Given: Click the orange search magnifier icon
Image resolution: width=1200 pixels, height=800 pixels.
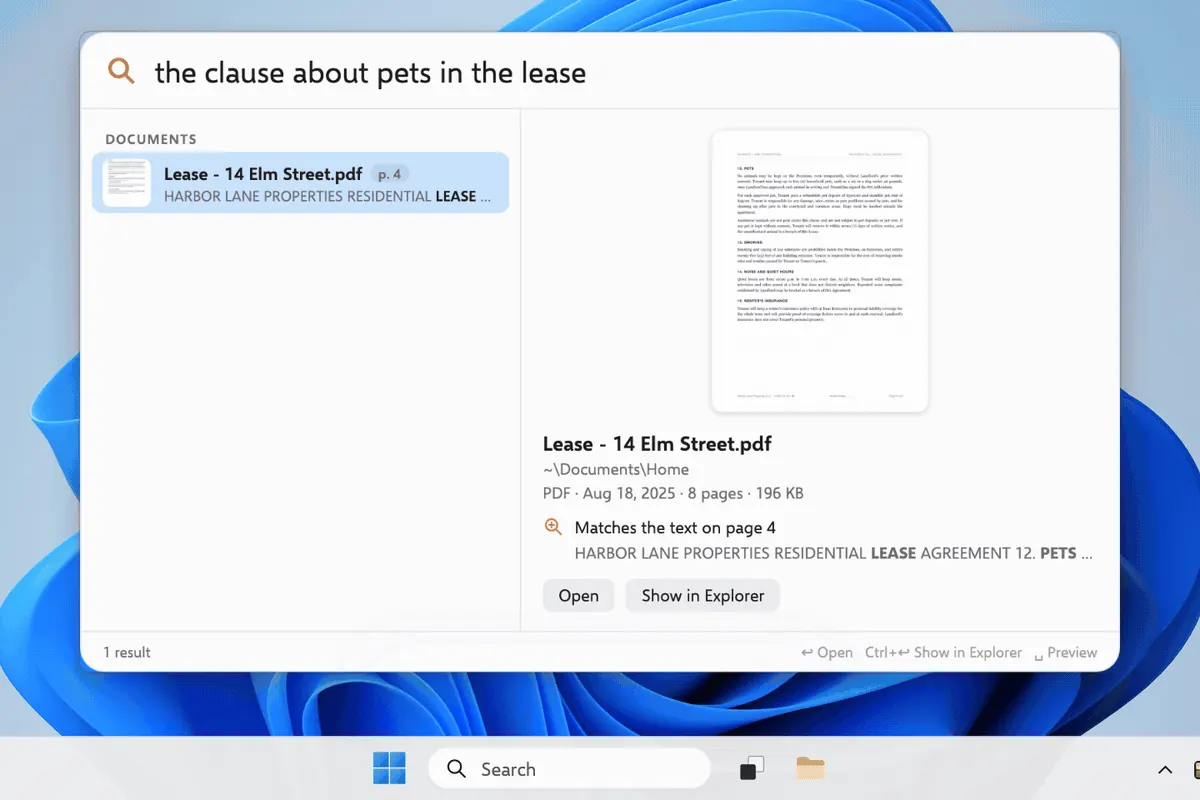Looking at the screenshot, I should (121, 71).
